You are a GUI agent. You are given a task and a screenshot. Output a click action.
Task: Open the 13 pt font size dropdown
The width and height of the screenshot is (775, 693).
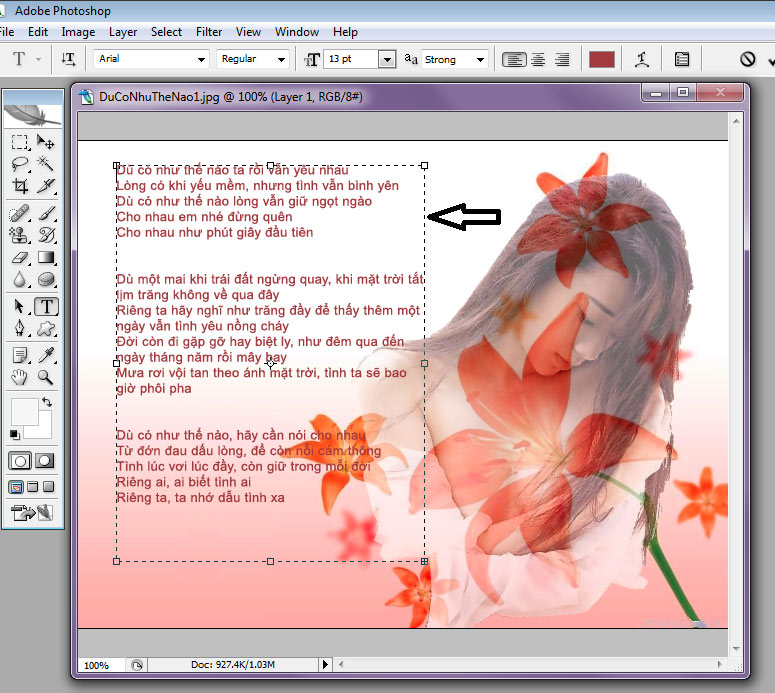[387, 59]
